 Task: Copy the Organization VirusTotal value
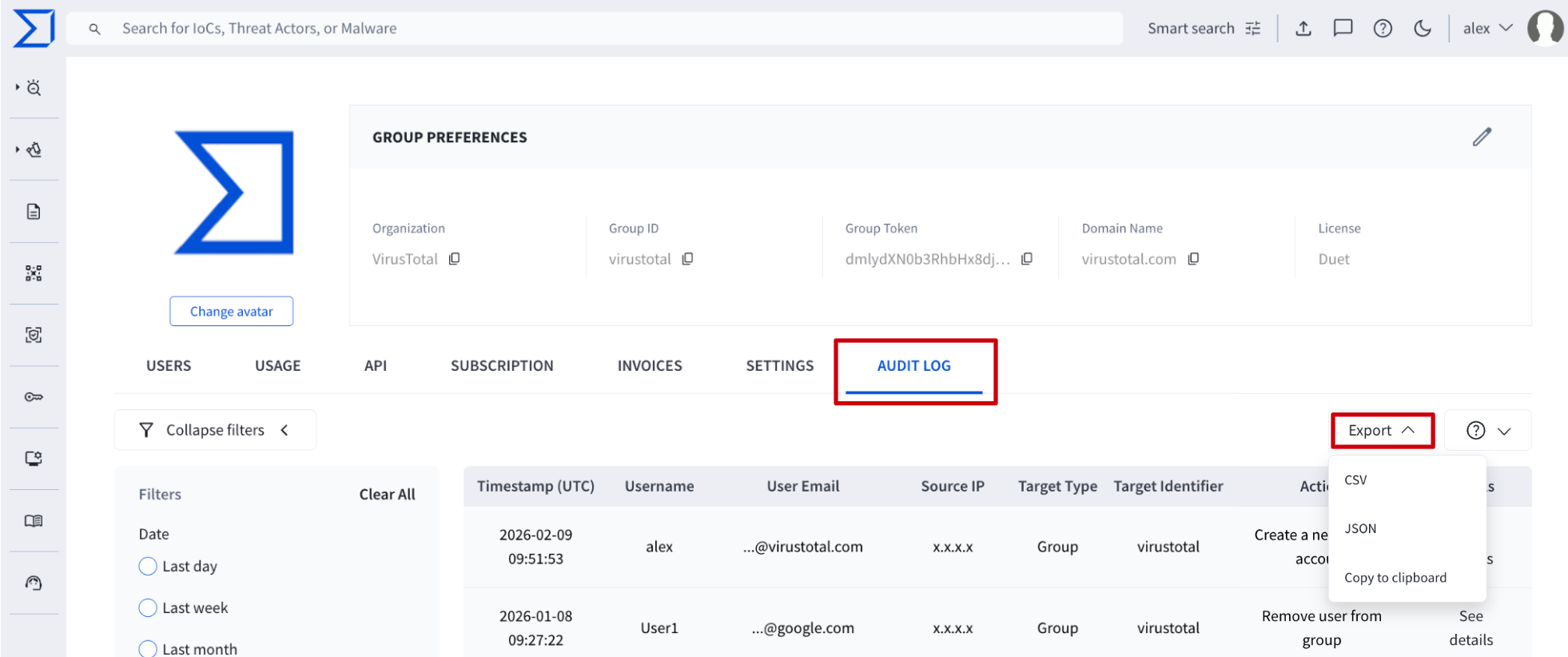pyautogui.click(x=455, y=259)
